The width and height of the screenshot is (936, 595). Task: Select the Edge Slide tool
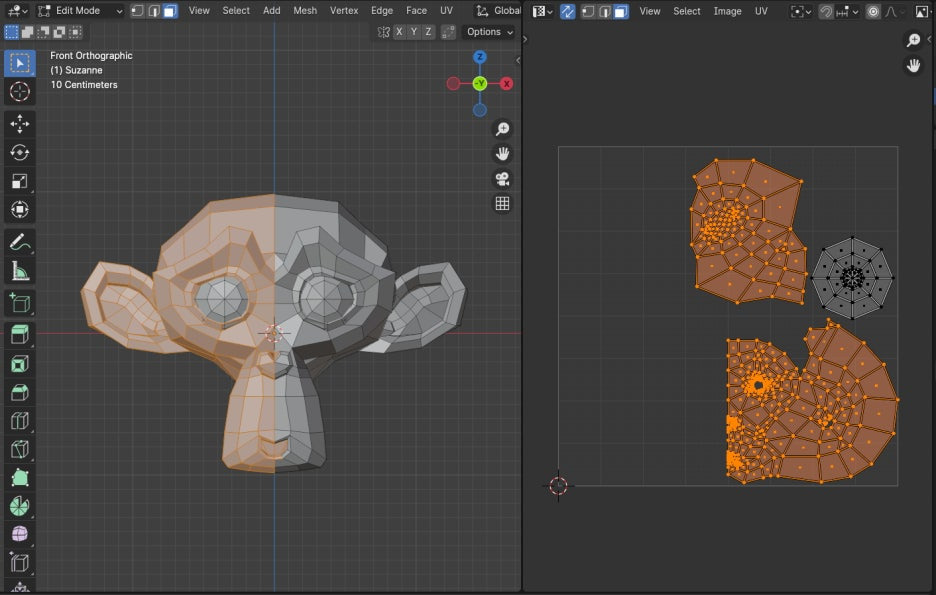[x=20, y=563]
